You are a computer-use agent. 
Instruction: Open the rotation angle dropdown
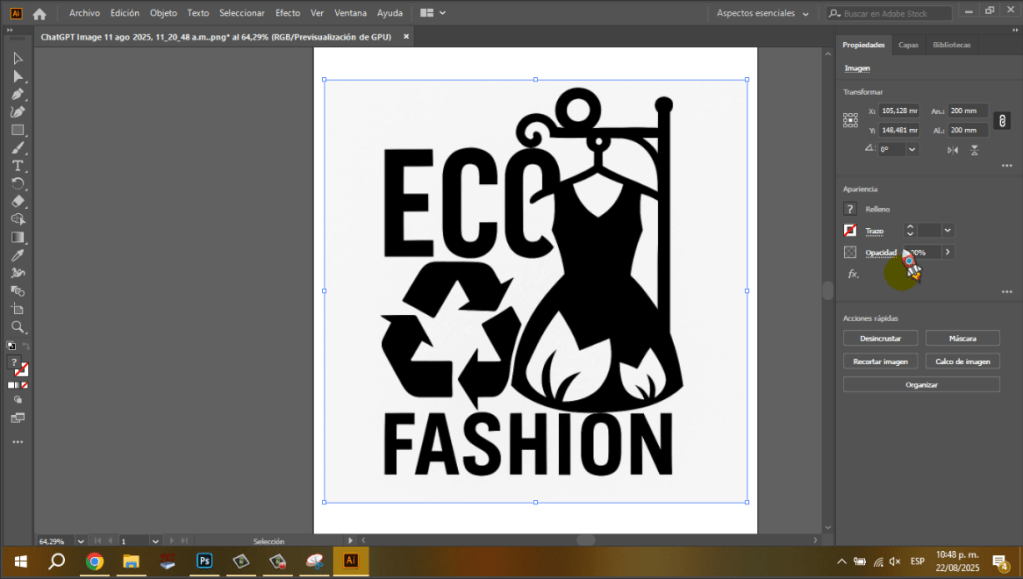(912, 149)
